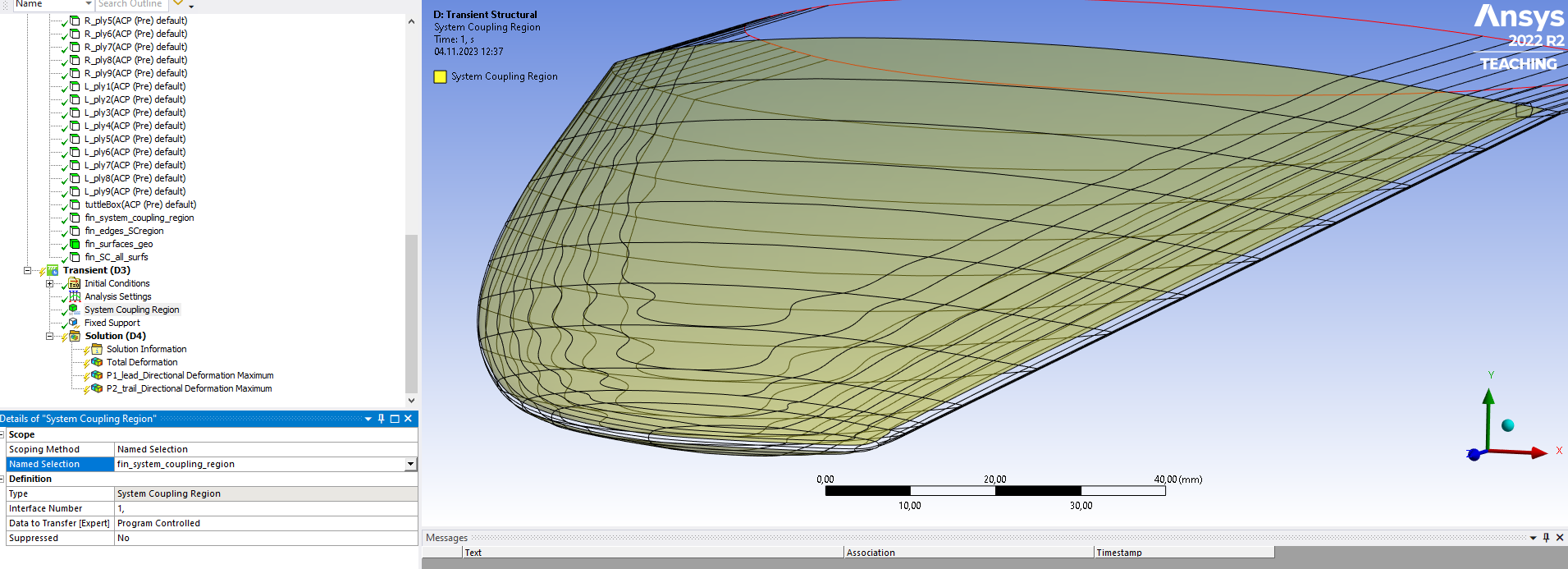
Task: Select the Fixed Support tree item
Action: click(x=112, y=323)
